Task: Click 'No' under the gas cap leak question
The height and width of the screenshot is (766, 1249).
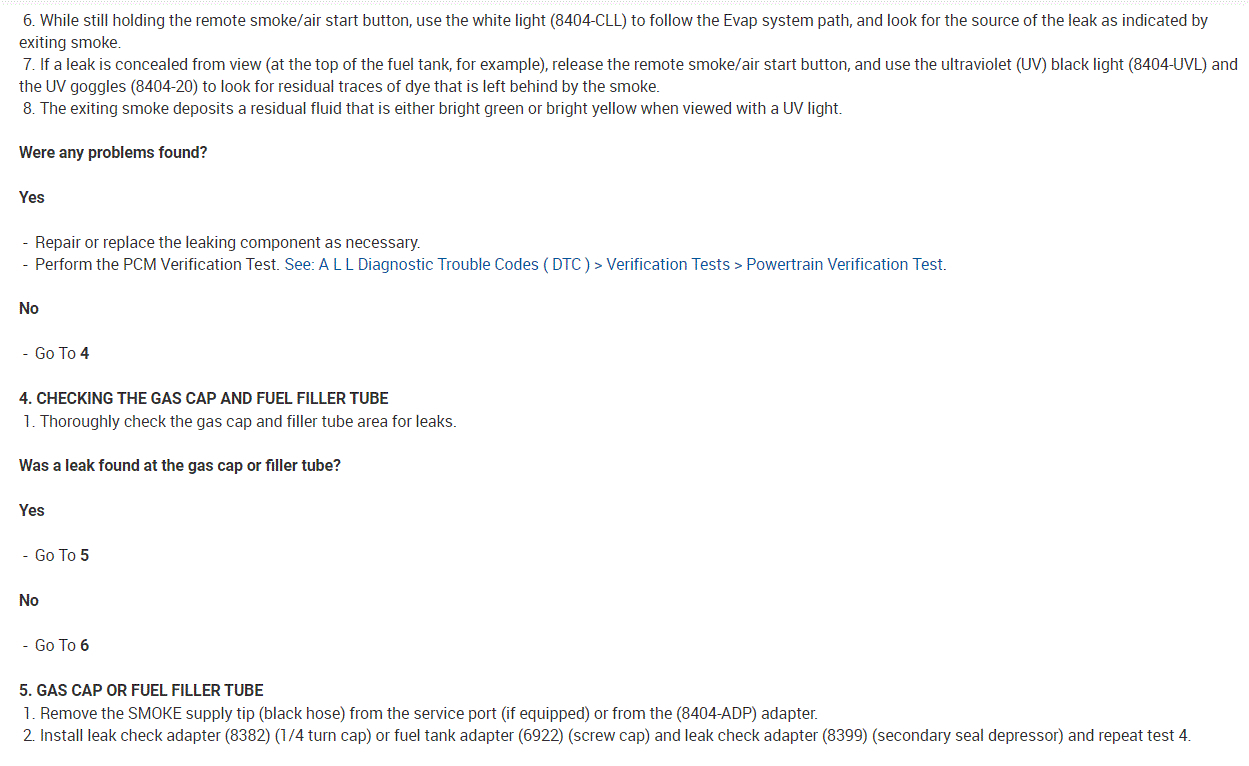Action: [x=29, y=600]
